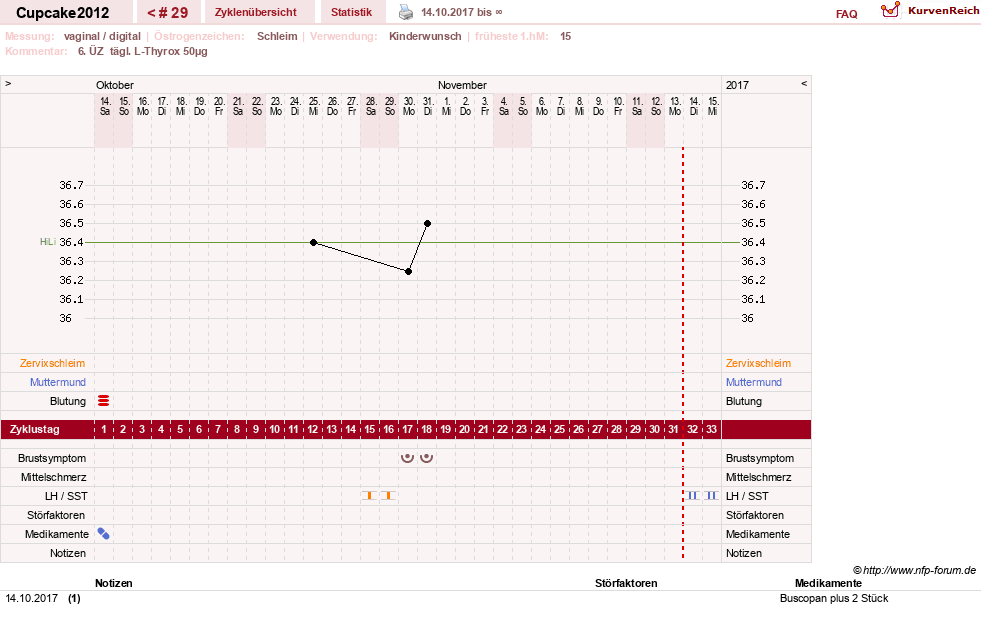The width and height of the screenshot is (981, 622).
Task: Click the note entry '14.10.2017 (1)'
Action: [x=43, y=598]
